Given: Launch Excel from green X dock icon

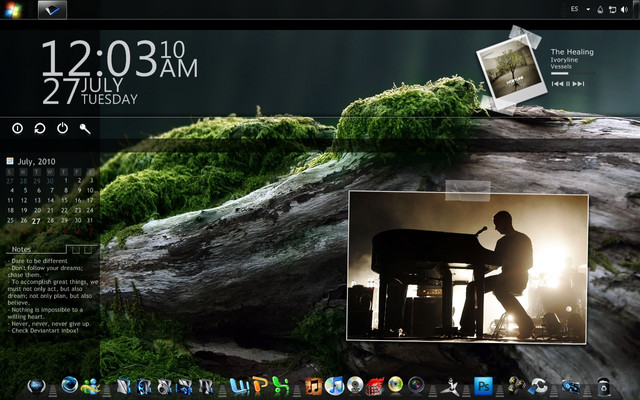Looking at the screenshot, I should (x=281, y=386).
